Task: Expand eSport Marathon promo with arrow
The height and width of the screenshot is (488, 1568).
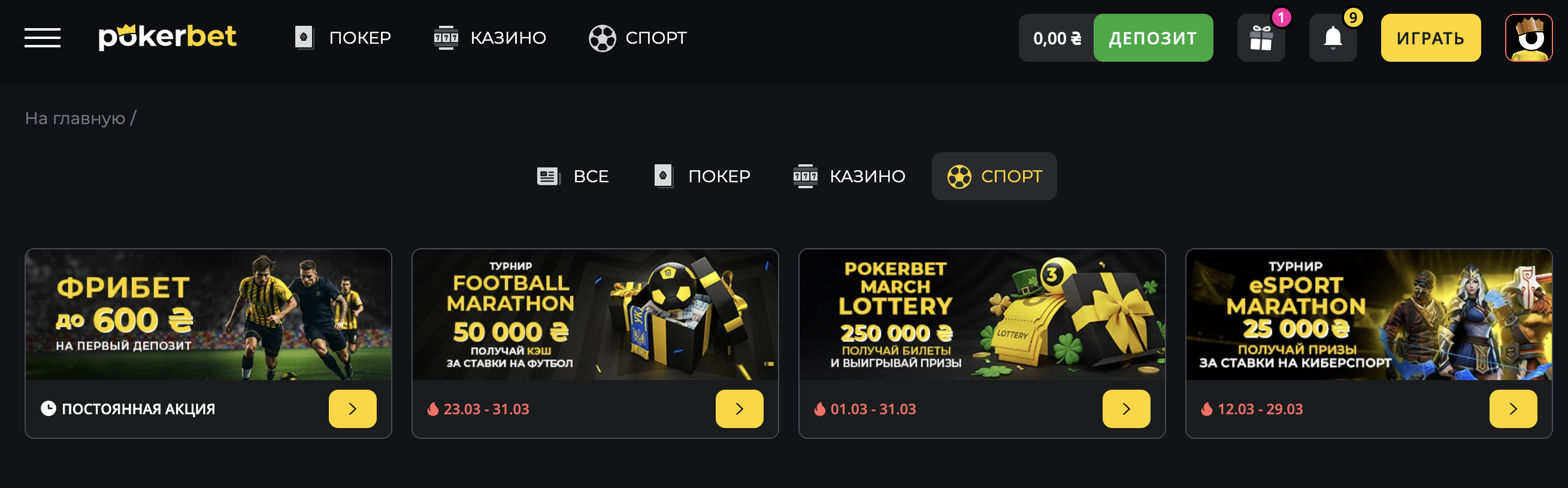Action: coord(1513,409)
